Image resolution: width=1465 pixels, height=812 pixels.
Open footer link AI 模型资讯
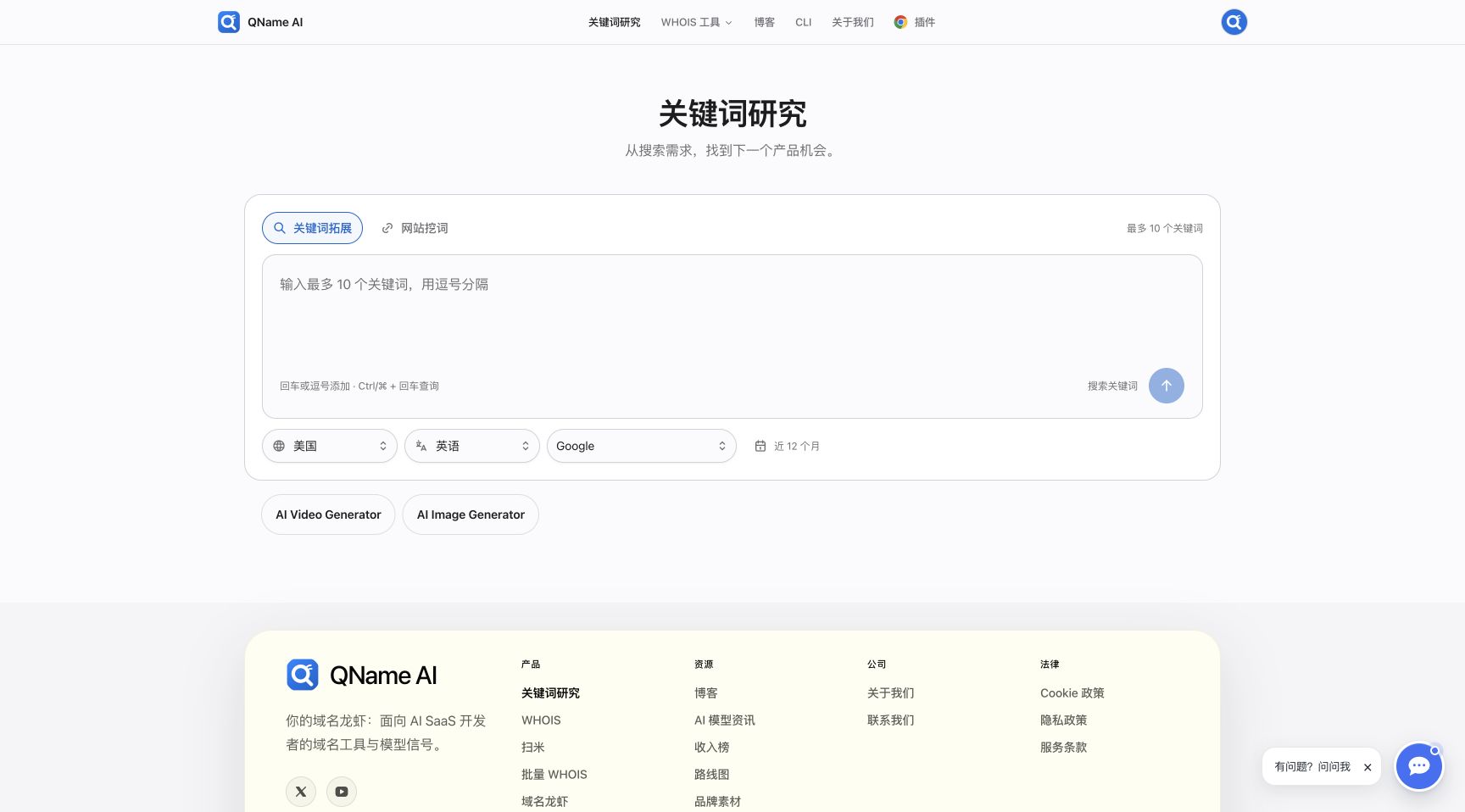(725, 720)
